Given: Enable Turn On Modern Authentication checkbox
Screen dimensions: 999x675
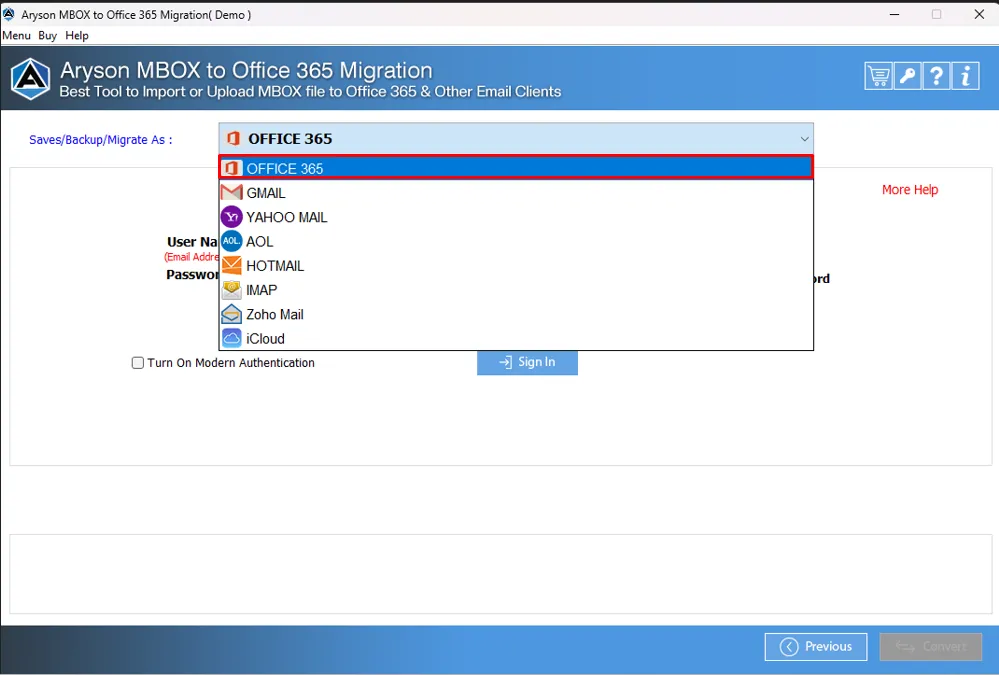Looking at the screenshot, I should point(138,363).
